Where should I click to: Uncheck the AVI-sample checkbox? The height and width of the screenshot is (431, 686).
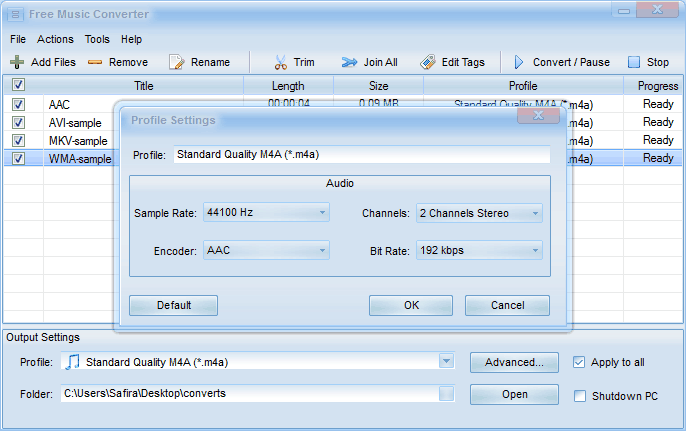click(18, 123)
